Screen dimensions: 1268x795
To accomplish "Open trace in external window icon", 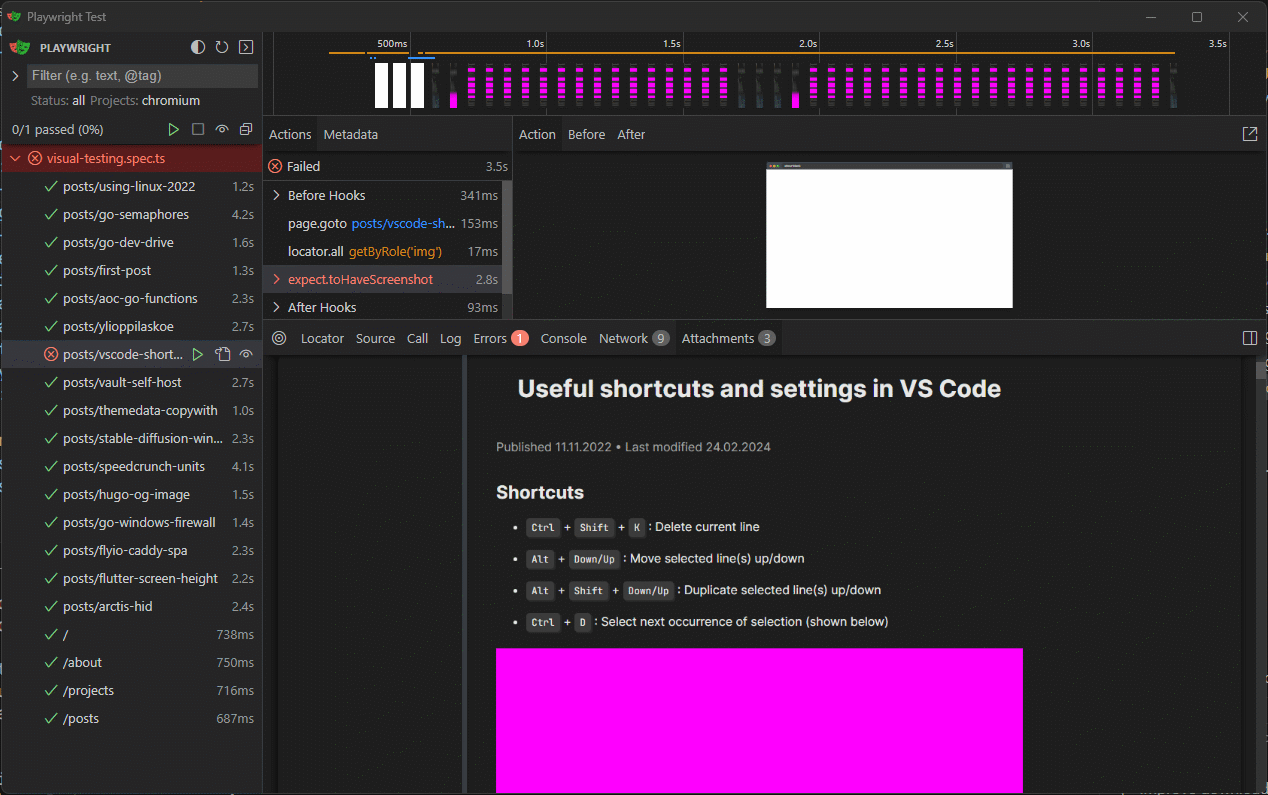I will (x=1249, y=132).
